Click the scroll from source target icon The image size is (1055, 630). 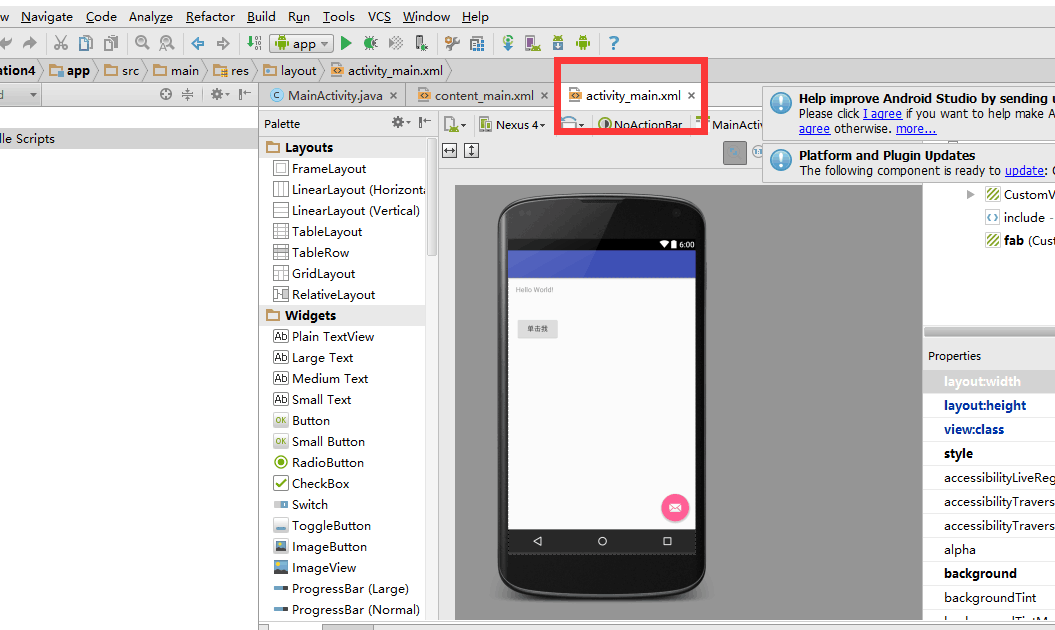(x=166, y=95)
